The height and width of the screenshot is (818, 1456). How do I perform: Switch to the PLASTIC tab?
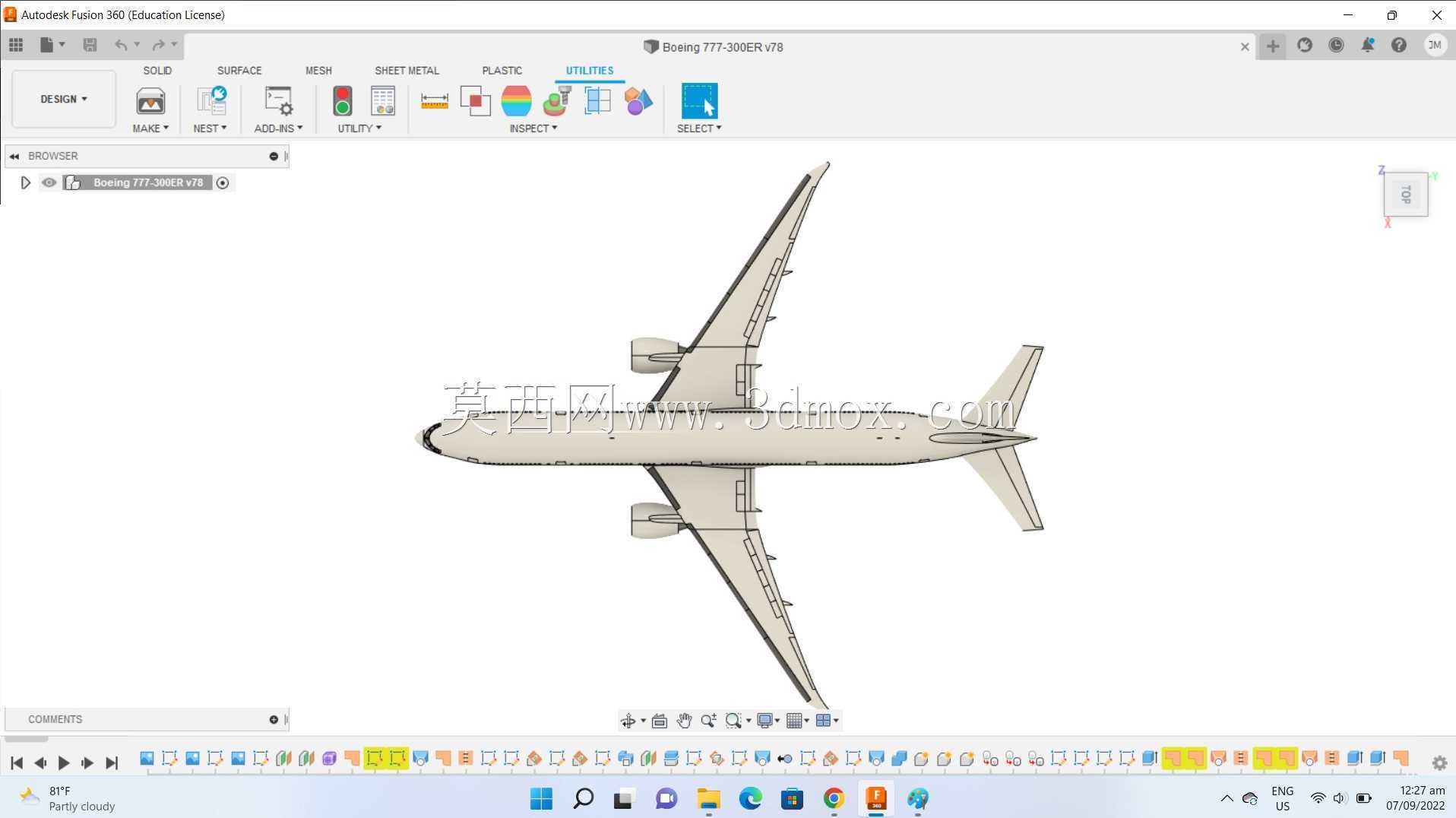[x=502, y=70]
